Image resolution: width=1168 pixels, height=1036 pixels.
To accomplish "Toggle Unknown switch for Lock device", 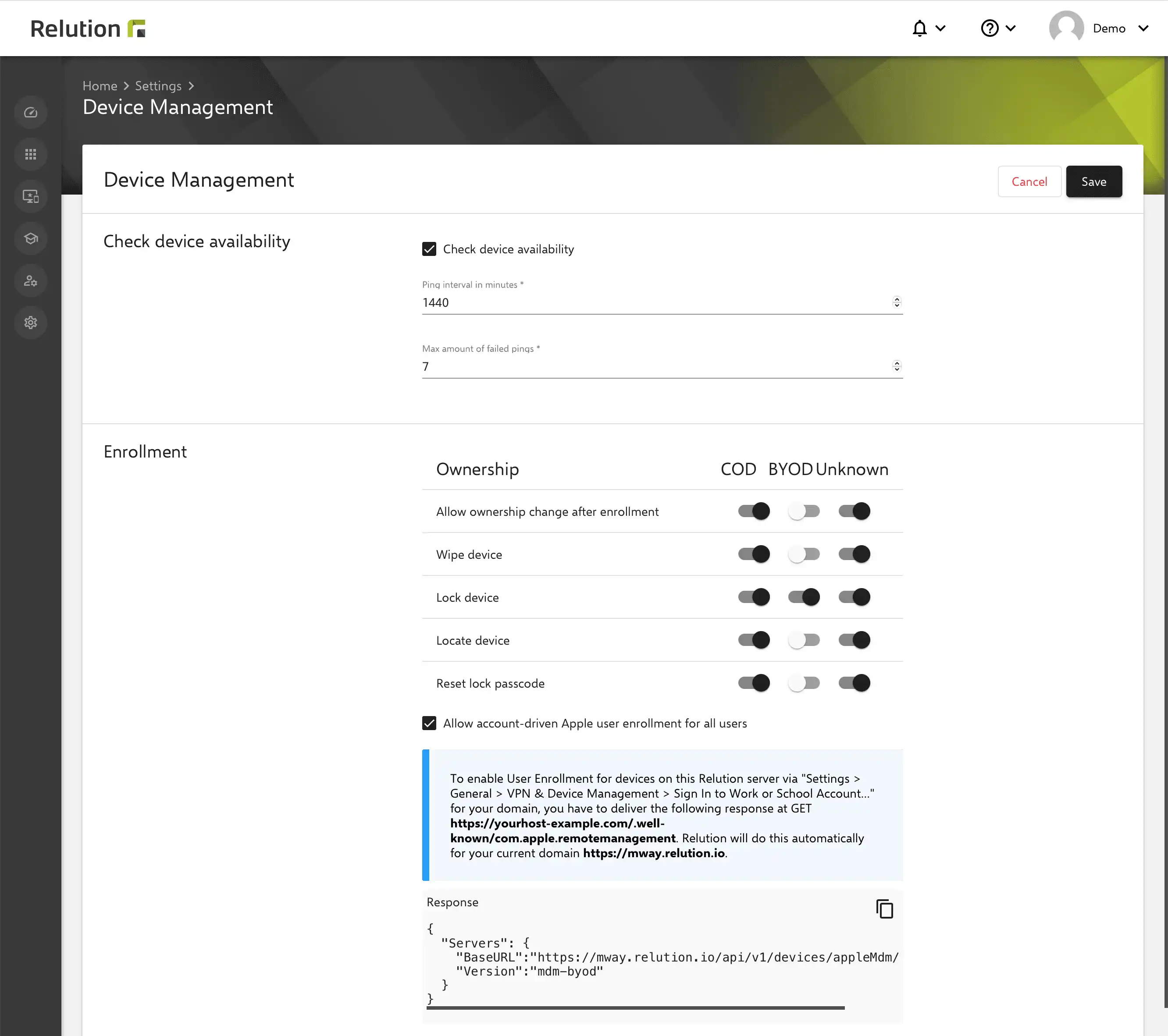I will 854,597.
